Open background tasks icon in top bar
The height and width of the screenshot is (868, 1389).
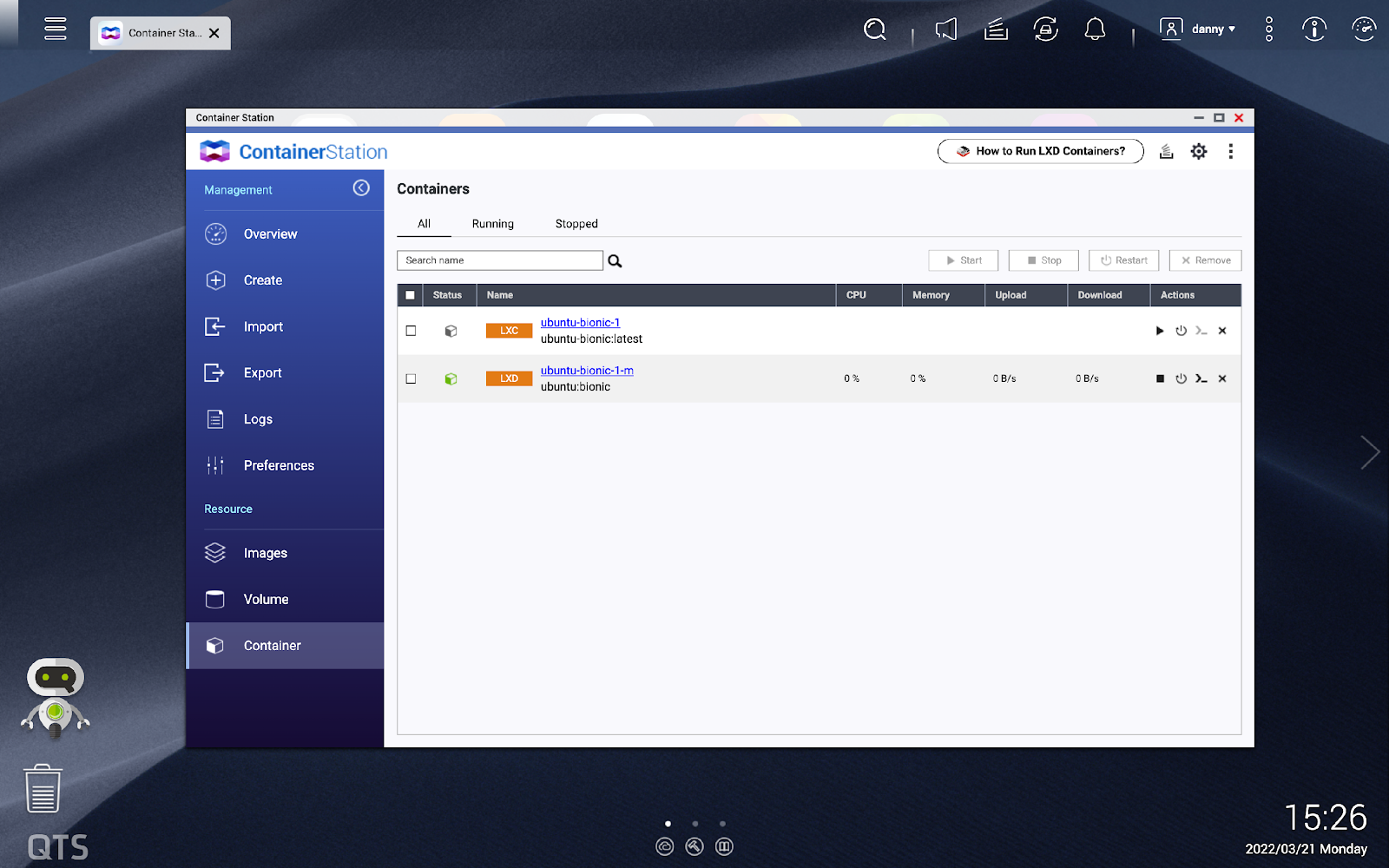click(x=996, y=30)
